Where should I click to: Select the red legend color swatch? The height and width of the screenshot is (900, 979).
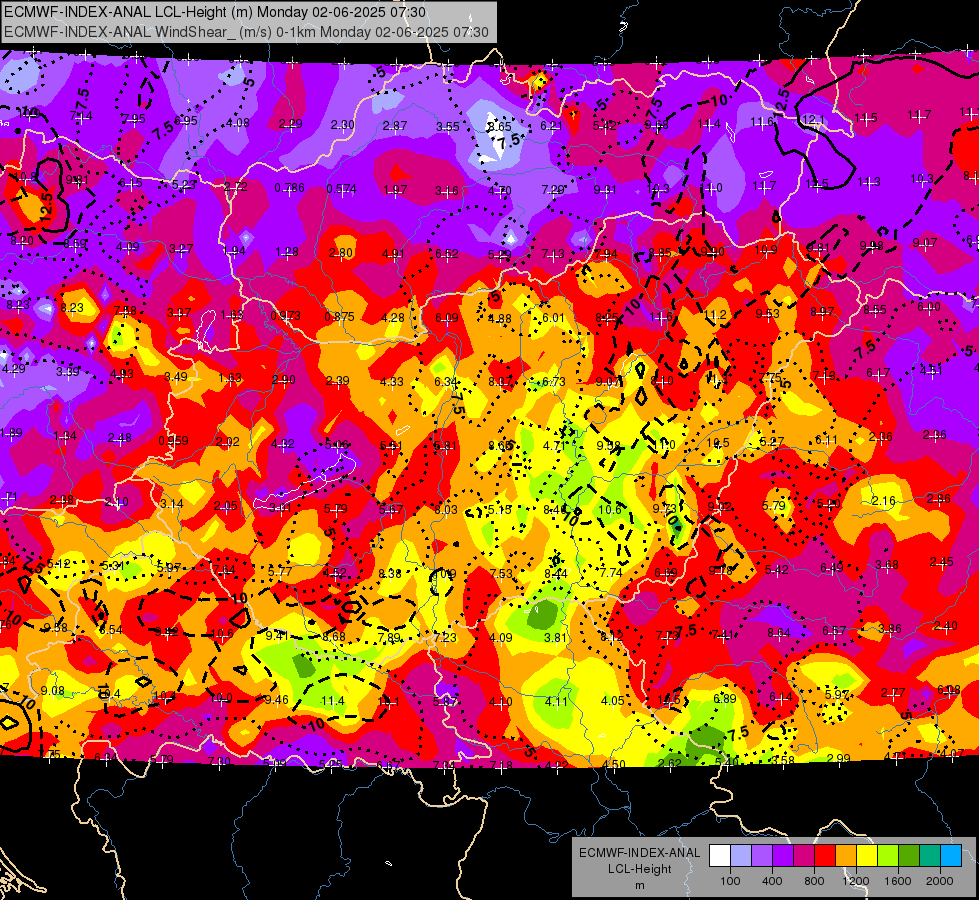click(x=824, y=856)
